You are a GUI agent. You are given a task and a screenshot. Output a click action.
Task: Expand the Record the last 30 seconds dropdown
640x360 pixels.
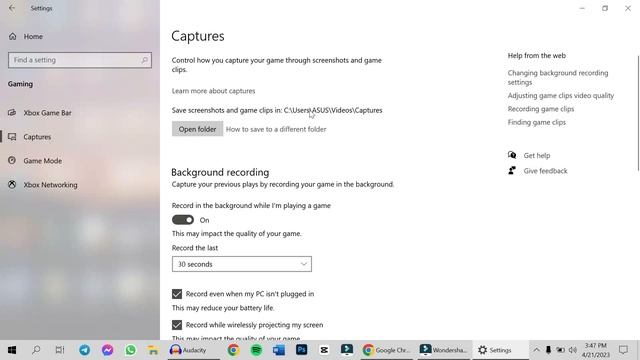click(242, 264)
